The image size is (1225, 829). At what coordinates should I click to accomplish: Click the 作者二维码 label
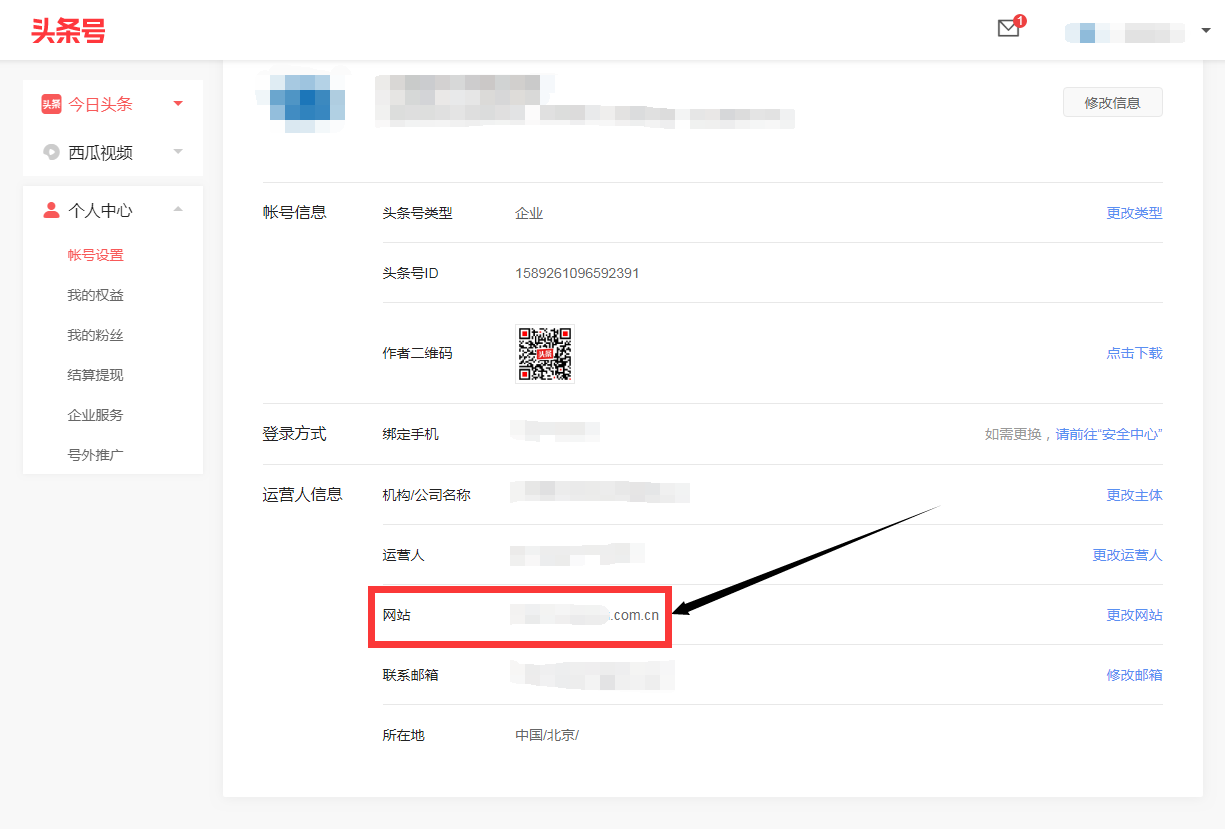[417, 353]
